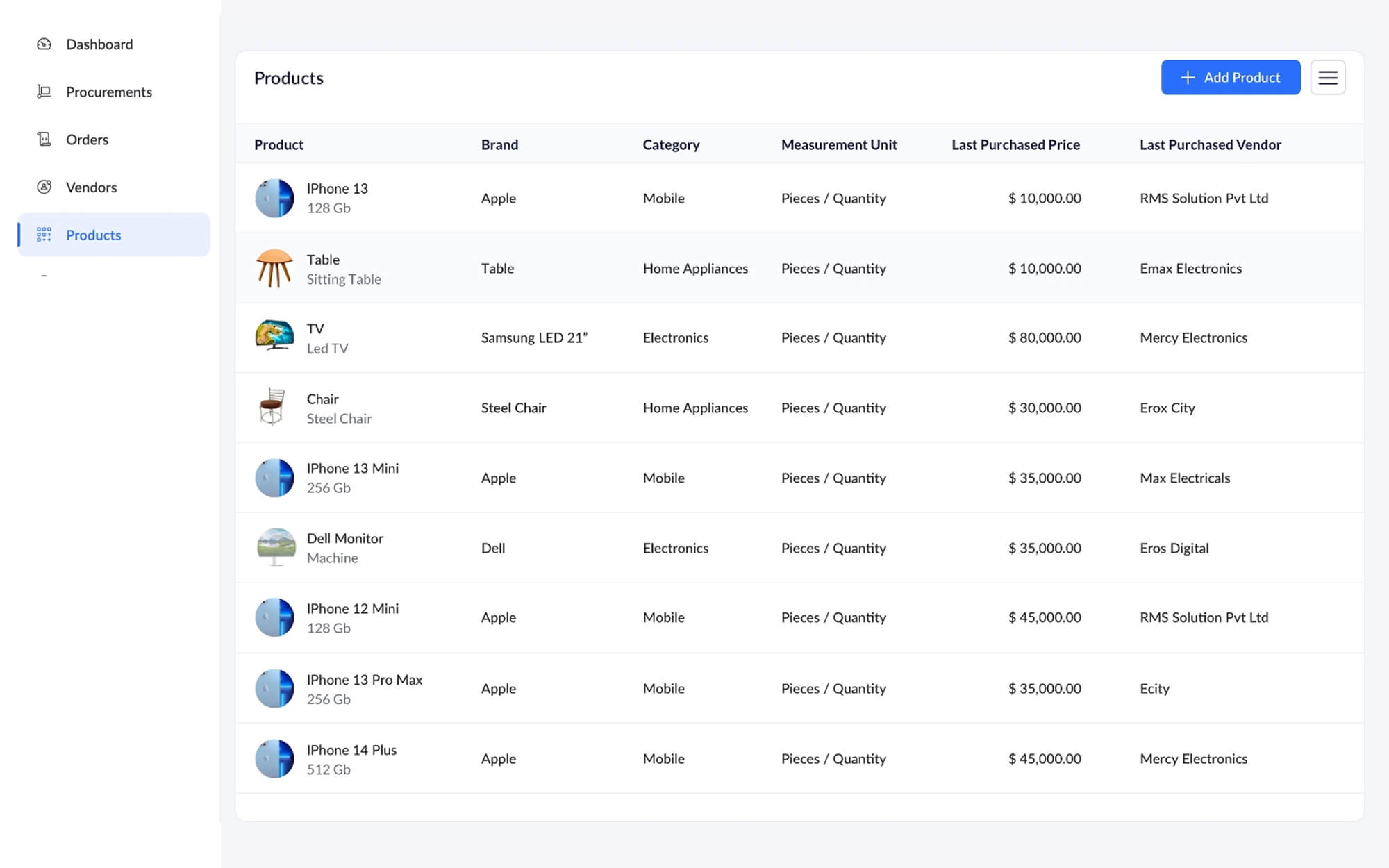Click the Samsung LED 21" brand cell

coord(534,337)
